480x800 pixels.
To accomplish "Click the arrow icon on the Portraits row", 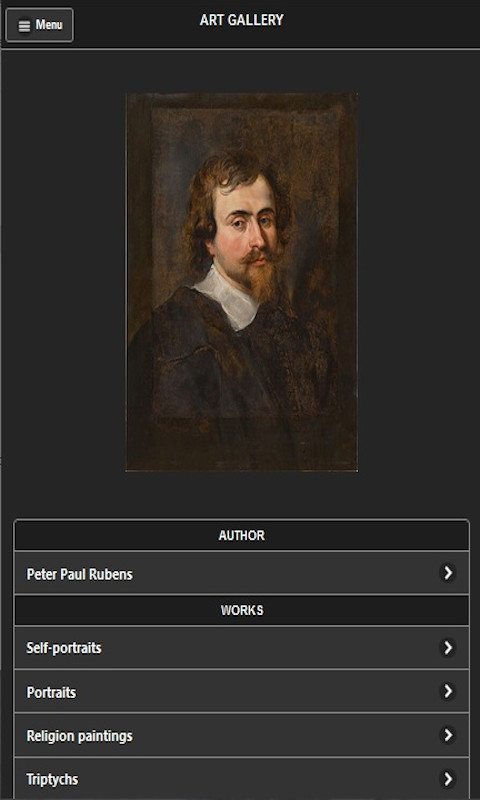I will click(447, 691).
